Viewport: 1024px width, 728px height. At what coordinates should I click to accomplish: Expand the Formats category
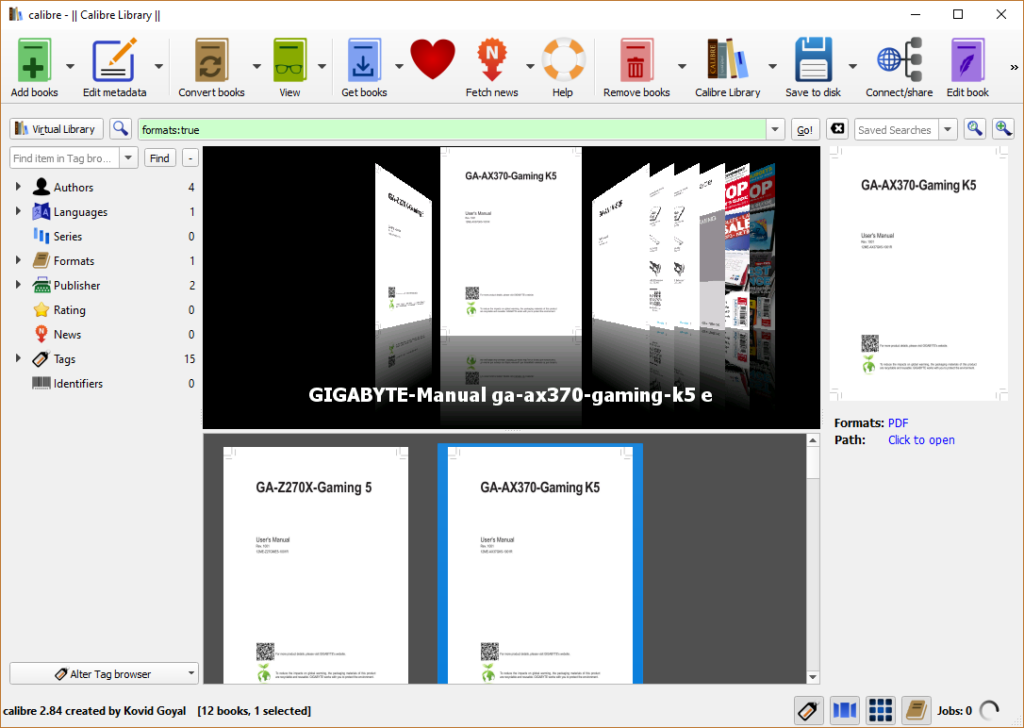18,261
